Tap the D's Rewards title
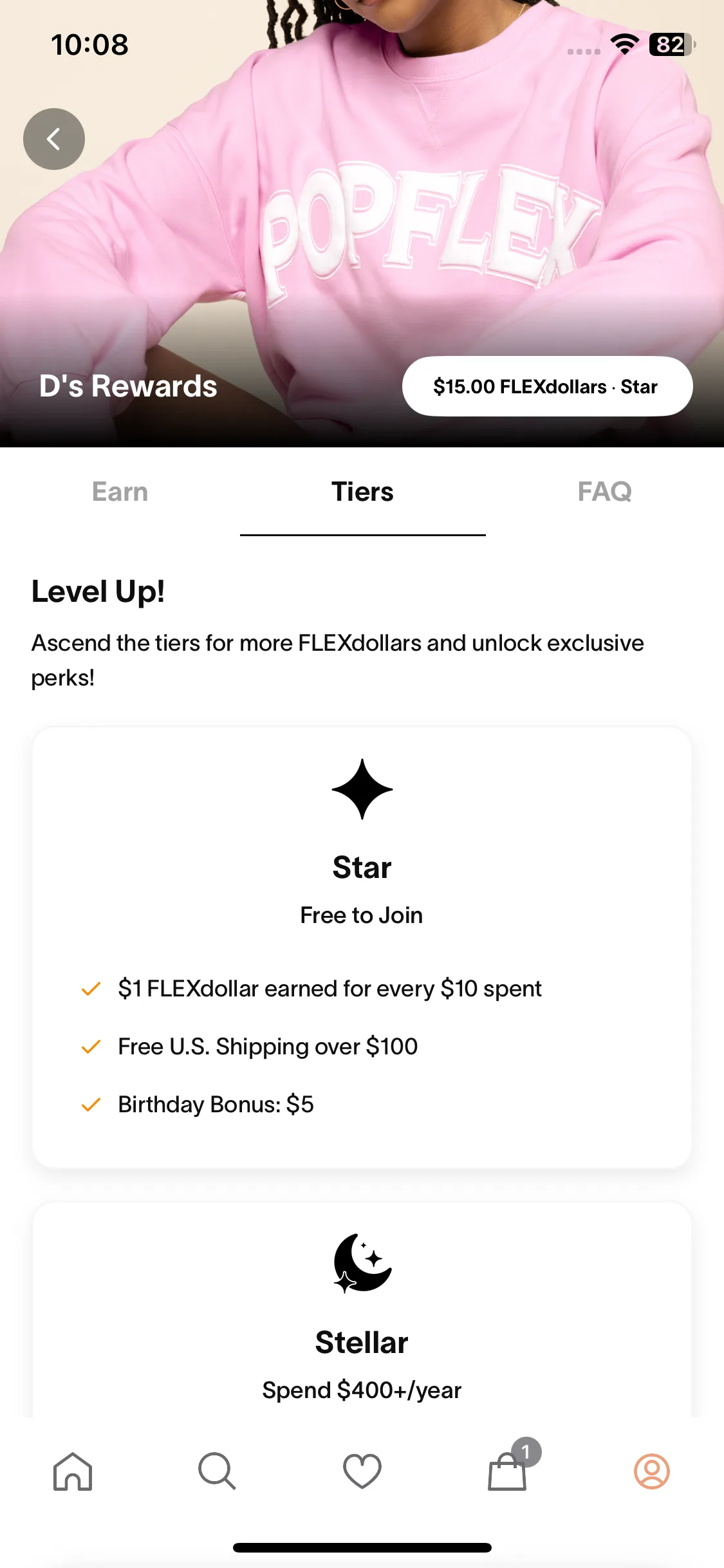The height and width of the screenshot is (1568, 724). (x=128, y=386)
